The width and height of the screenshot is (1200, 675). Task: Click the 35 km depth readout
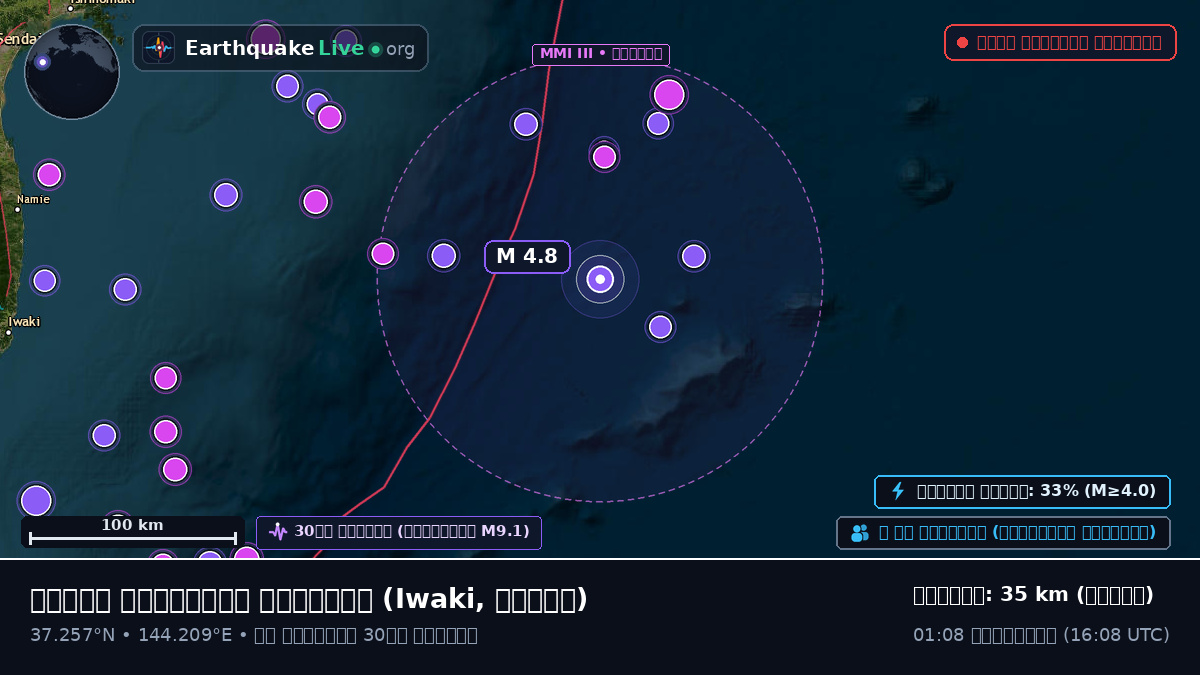1033,595
